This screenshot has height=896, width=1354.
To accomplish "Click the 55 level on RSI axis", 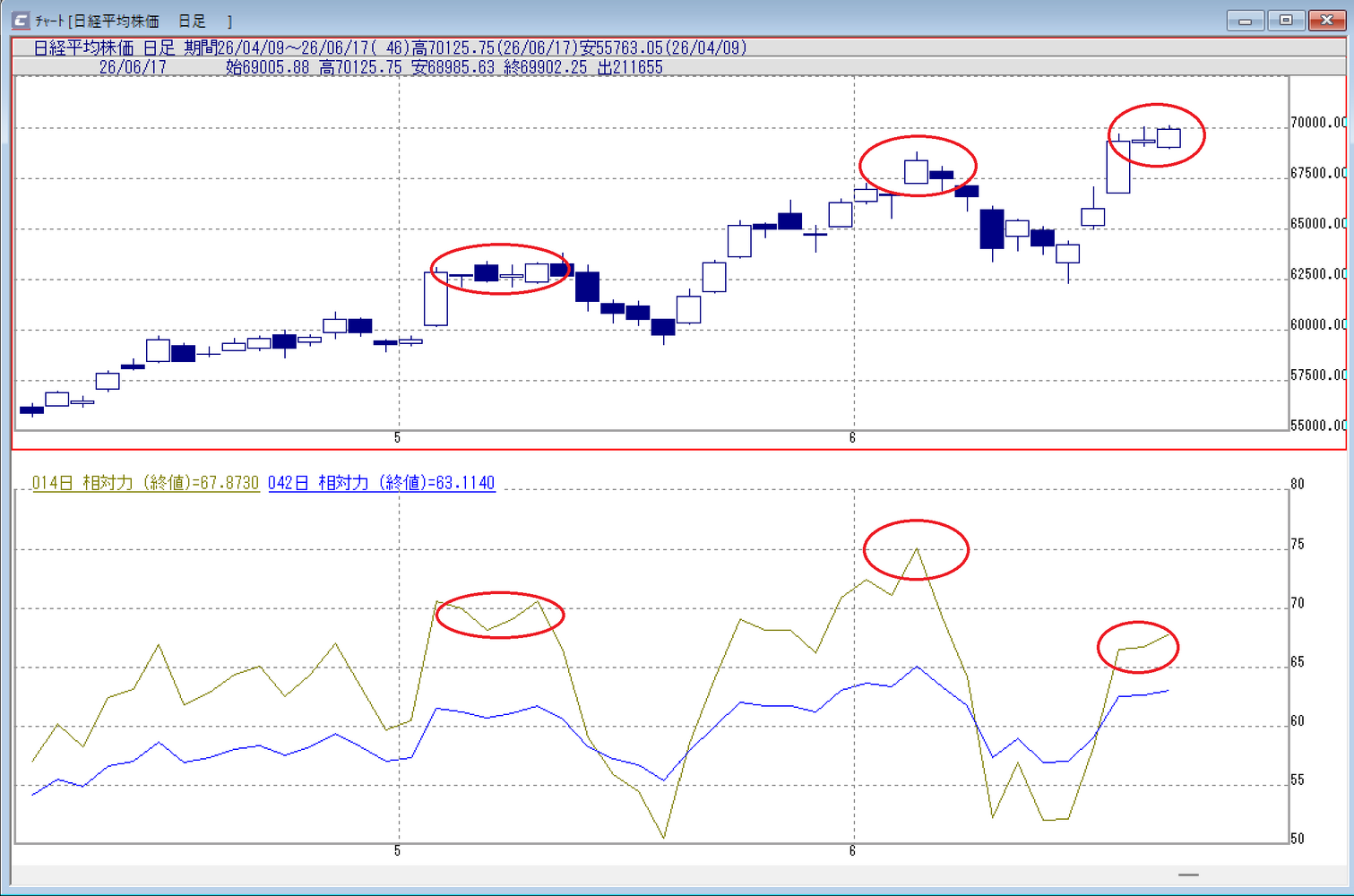I will click(x=1298, y=780).
